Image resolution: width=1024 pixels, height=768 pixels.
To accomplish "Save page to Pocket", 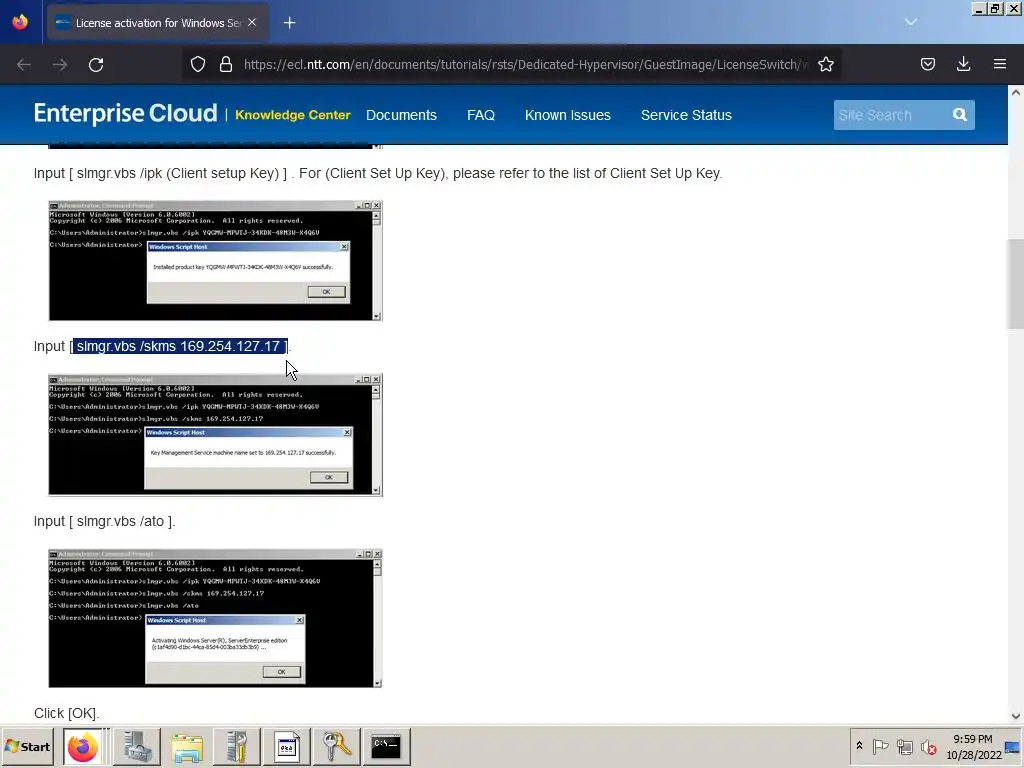I will [x=927, y=64].
